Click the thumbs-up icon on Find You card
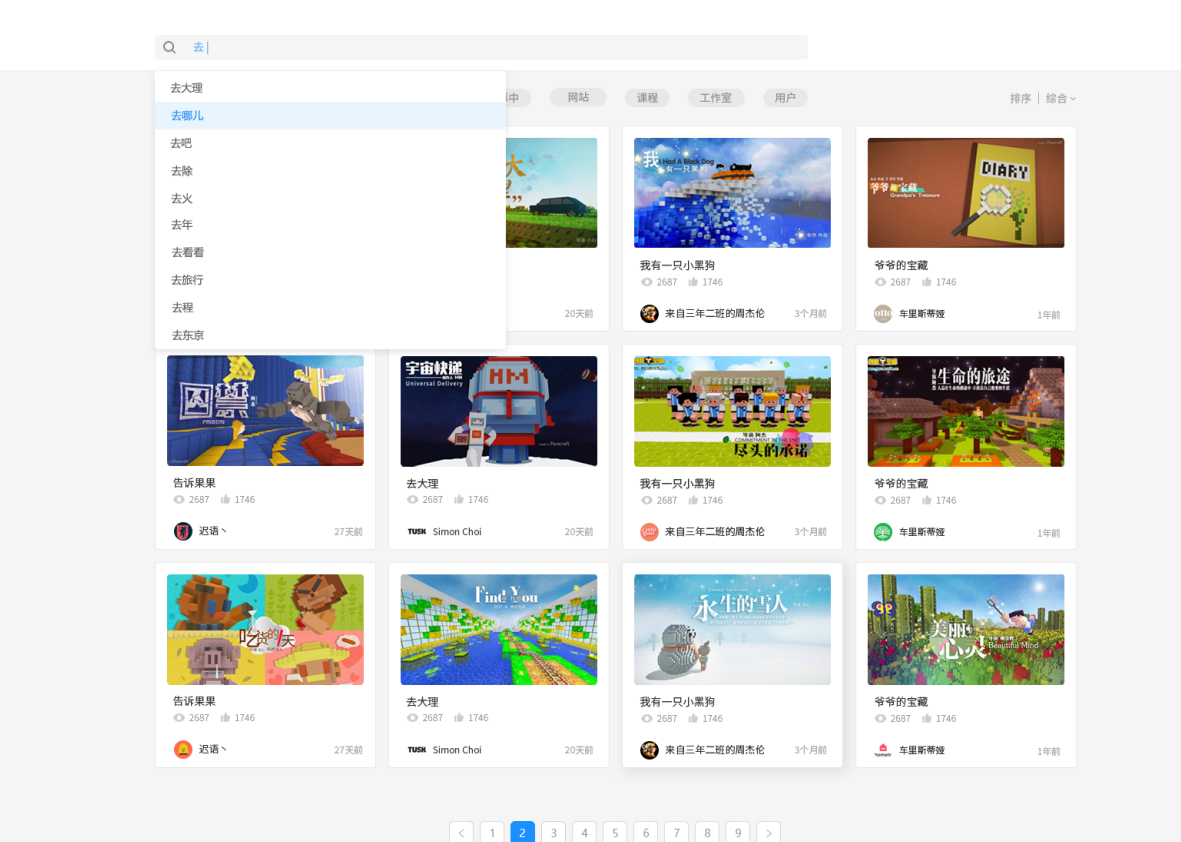 click(x=459, y=718)
